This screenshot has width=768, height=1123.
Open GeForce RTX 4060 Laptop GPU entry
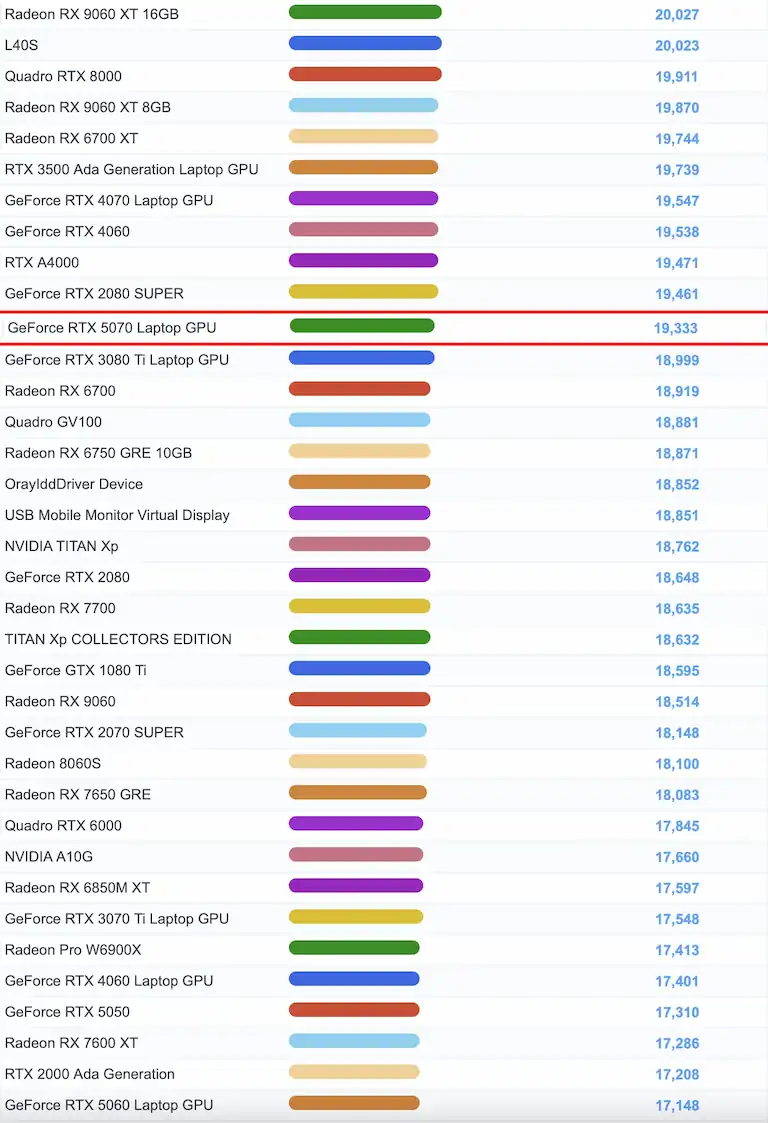109,981
